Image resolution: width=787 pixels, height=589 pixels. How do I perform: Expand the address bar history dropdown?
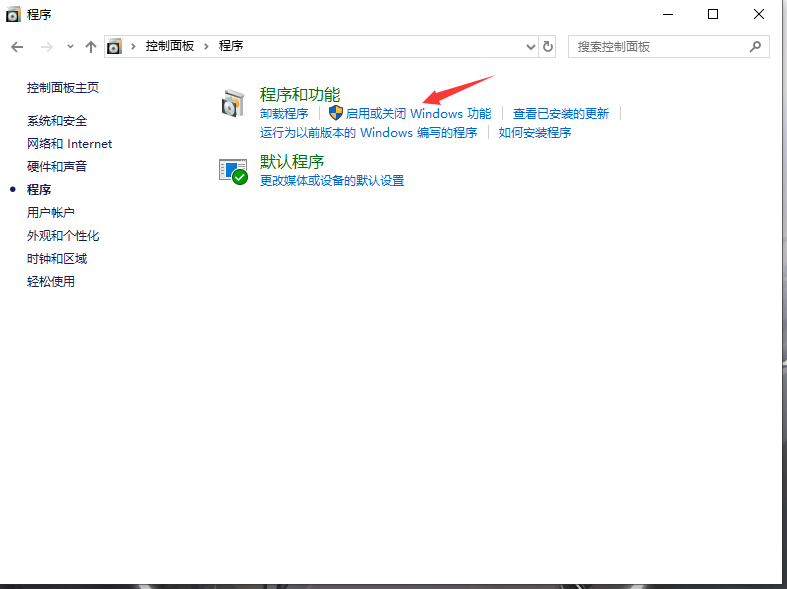[531, 46]
